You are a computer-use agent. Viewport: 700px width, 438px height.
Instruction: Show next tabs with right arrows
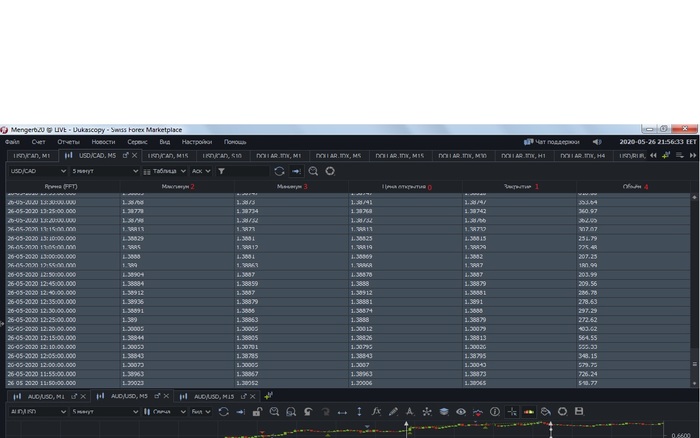pyautogui.click(x=693, y=155)
